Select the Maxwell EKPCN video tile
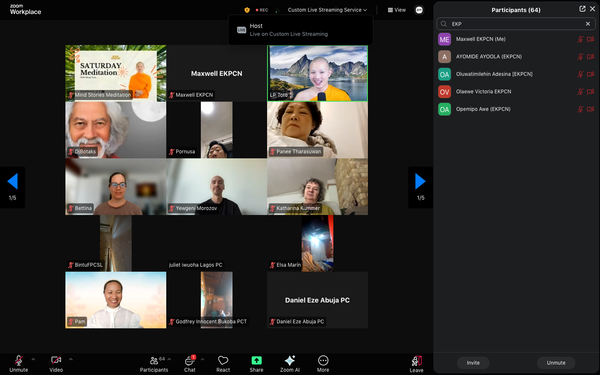 tap(217, 73)
